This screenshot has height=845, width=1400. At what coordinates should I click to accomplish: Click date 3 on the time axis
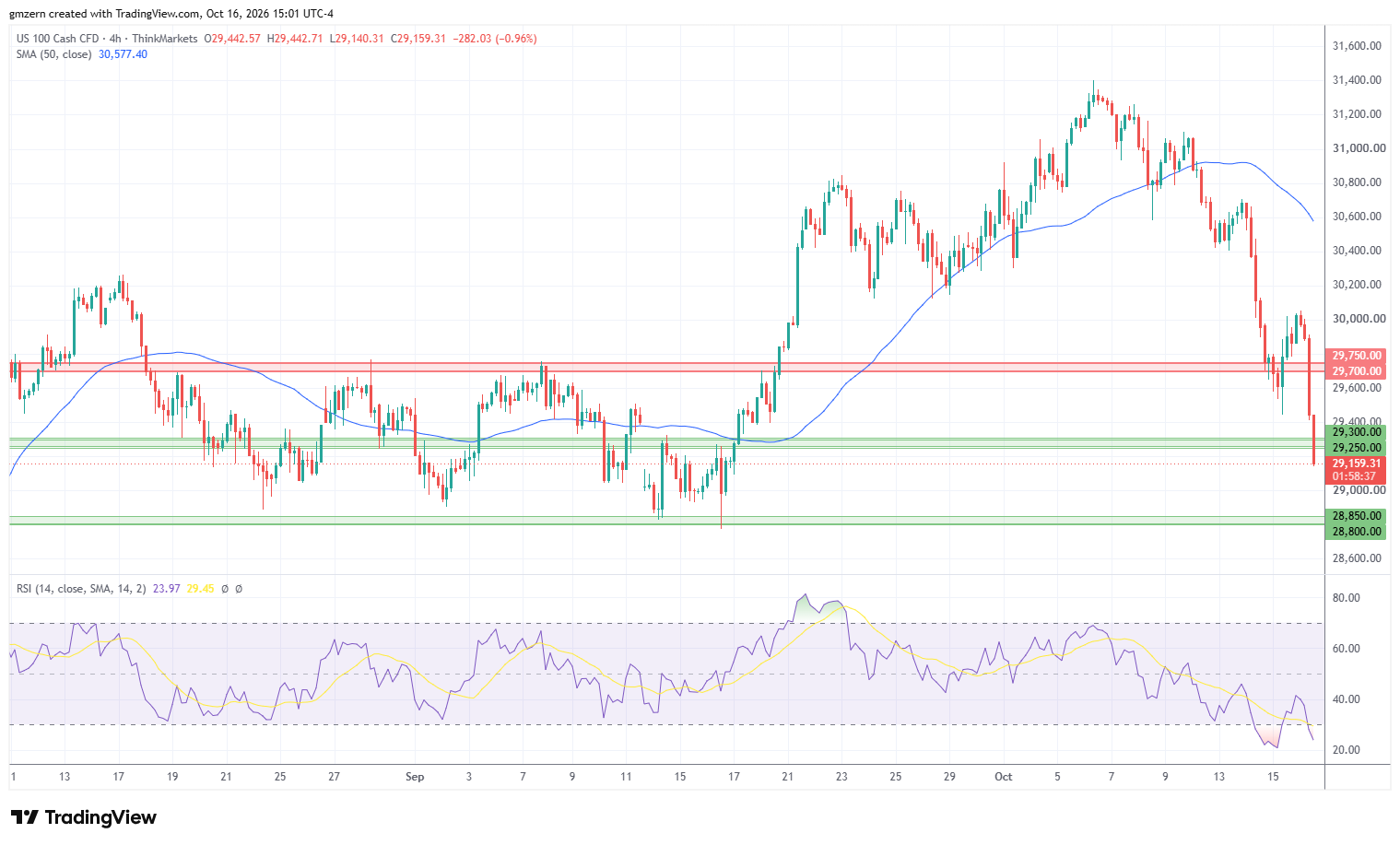pos(469,777)
